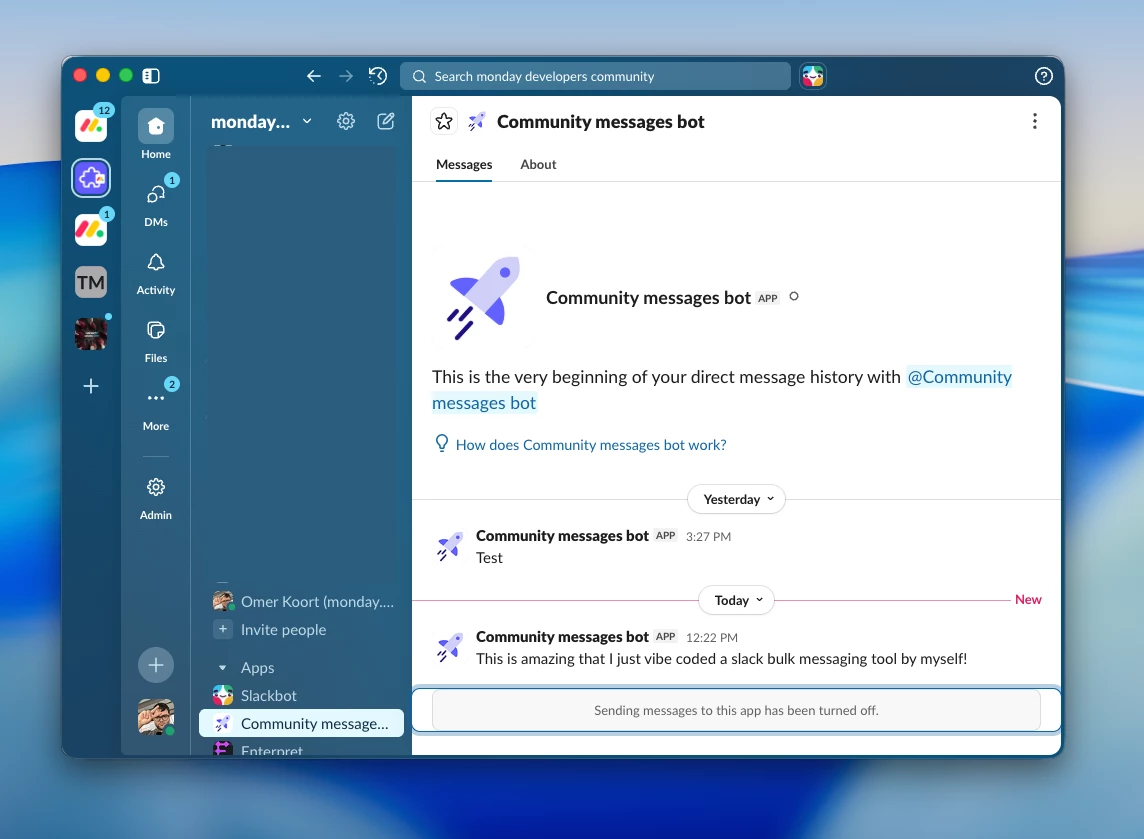This screenshot has width=1144, height=839.
Task: Switch to monday workspace with 12 badge
Action: click(x=91, y=125)
